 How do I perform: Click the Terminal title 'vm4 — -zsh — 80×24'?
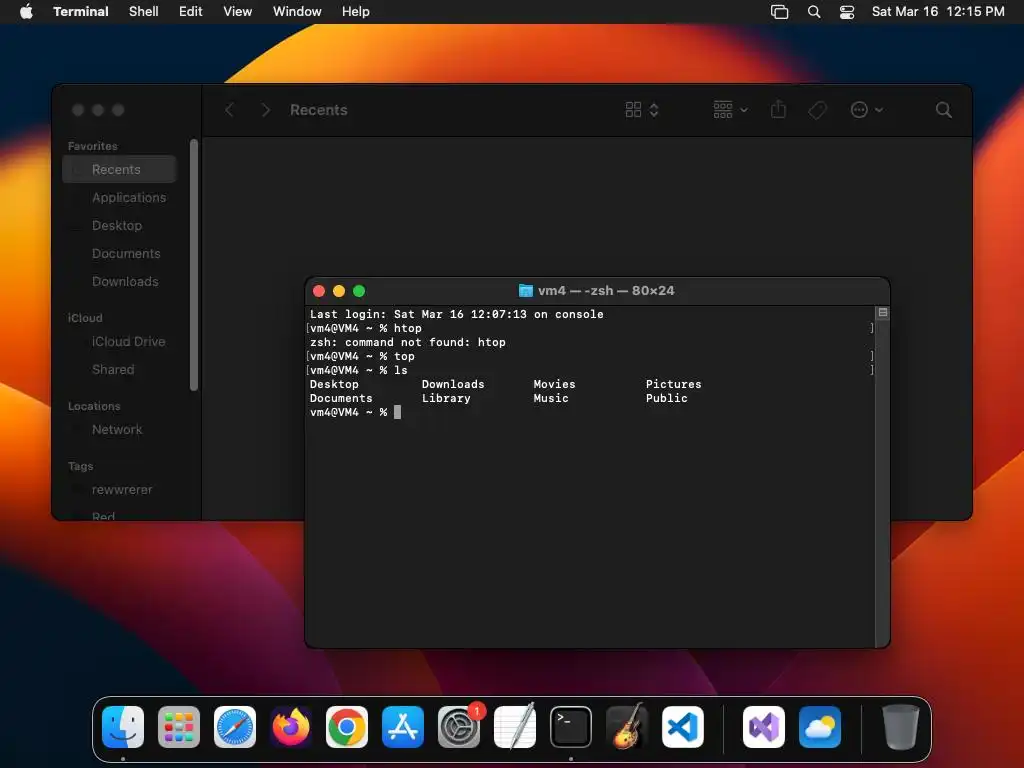(x=605, y=291)
